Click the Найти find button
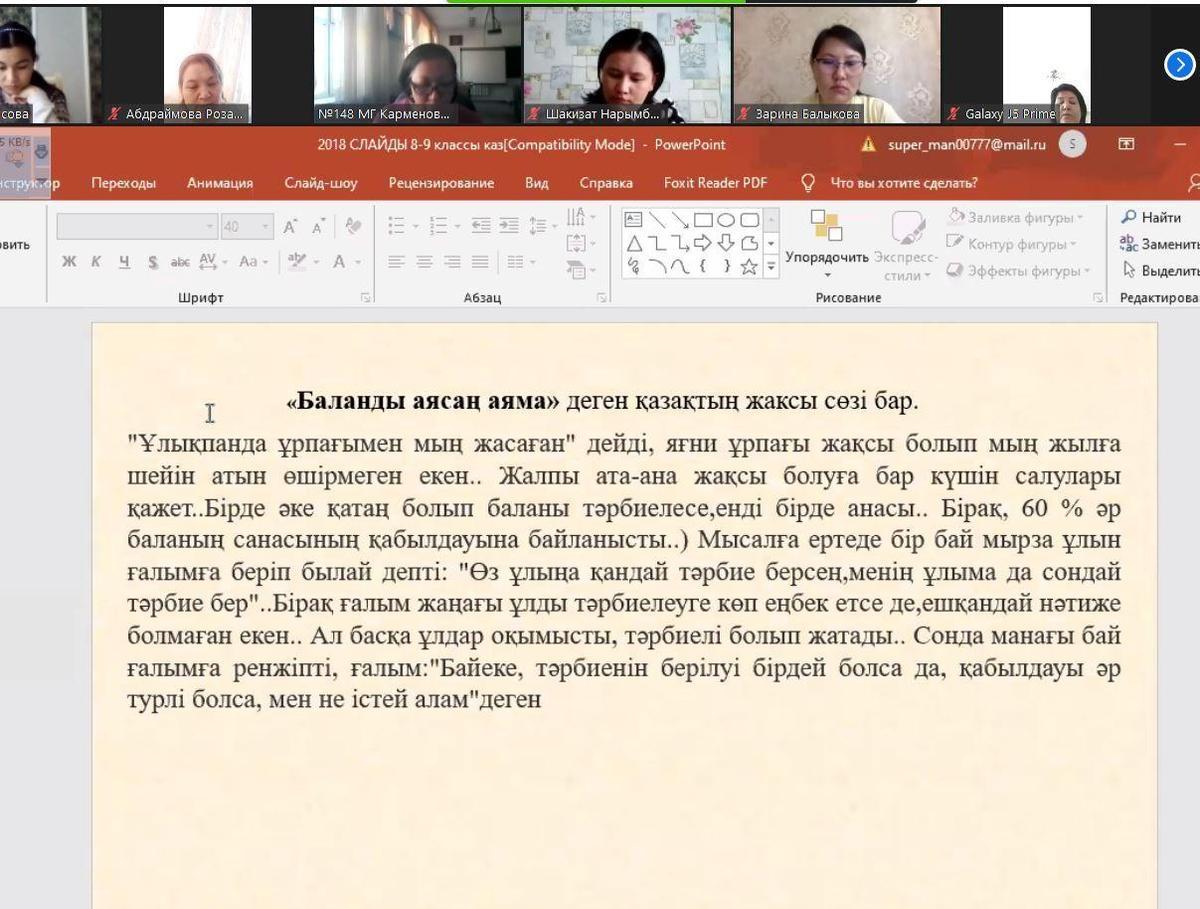The height and width of the screenshot is (909, 1200). pyautogui.click(x=1151, y=217)
